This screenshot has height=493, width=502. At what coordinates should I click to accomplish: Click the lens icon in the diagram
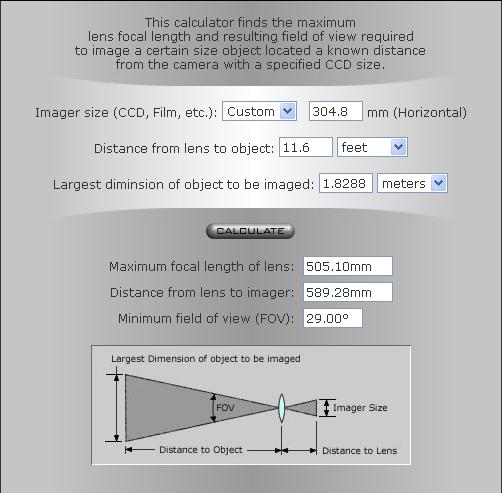pos(282,408)
